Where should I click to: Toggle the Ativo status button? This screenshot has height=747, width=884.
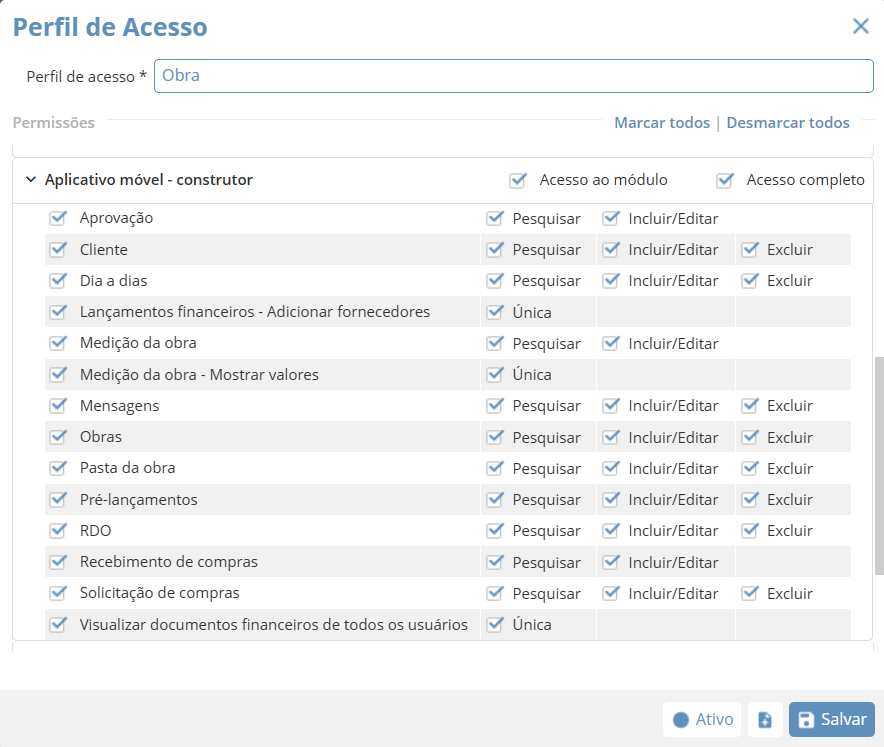point(702,720)
